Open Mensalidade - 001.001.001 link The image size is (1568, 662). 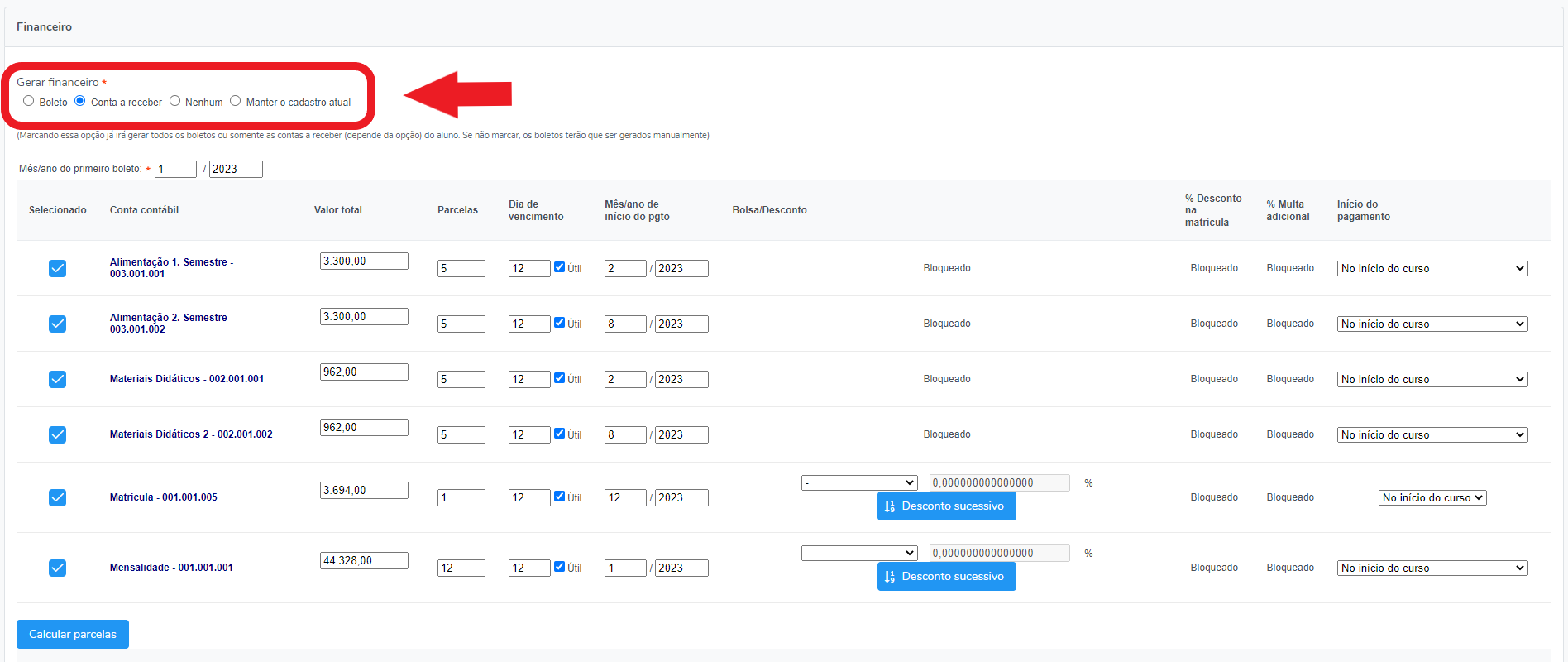pos(171,568)
